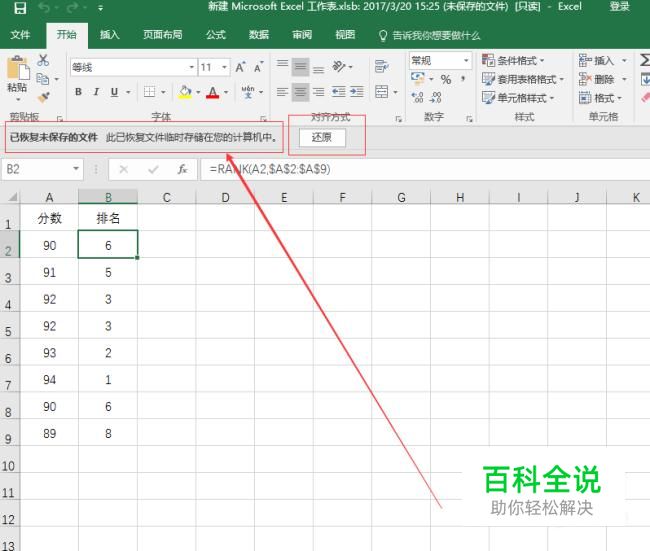This screenshot has height=551, width=650.
Task: Select column header D
Action: tap(225, 197)
